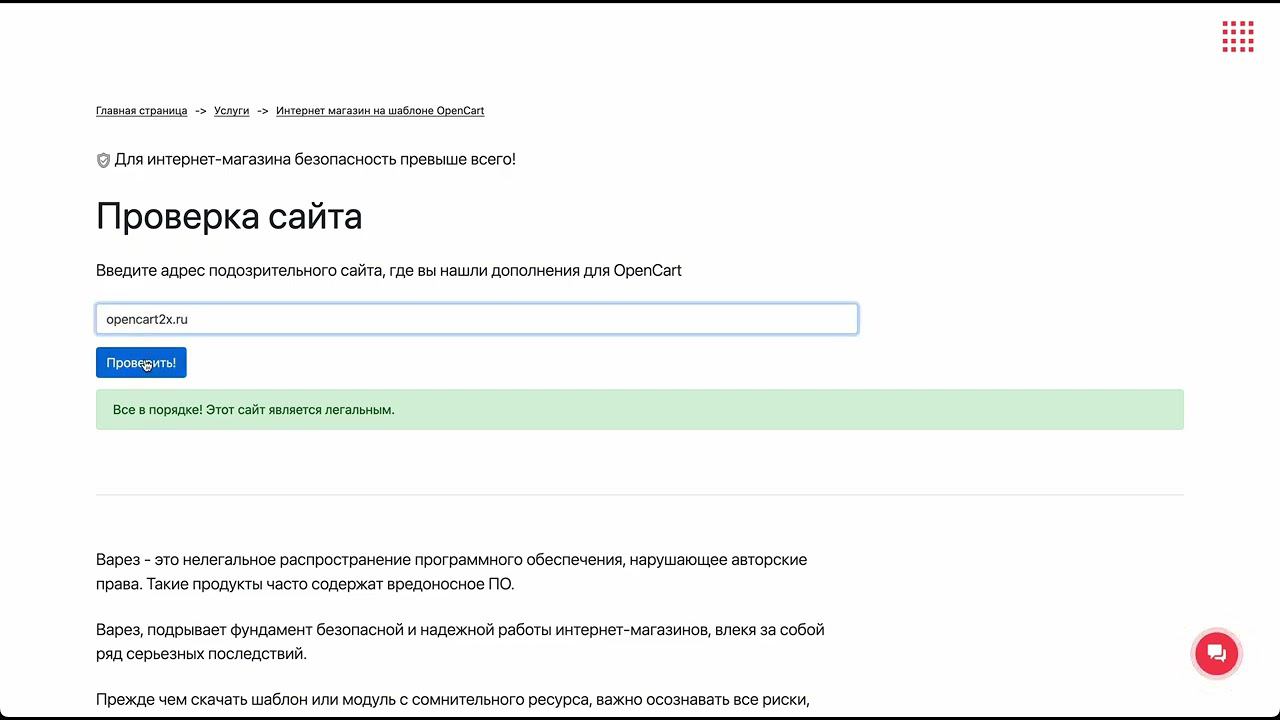
Task: Click the green success alert message
Action: click(639, 410)
